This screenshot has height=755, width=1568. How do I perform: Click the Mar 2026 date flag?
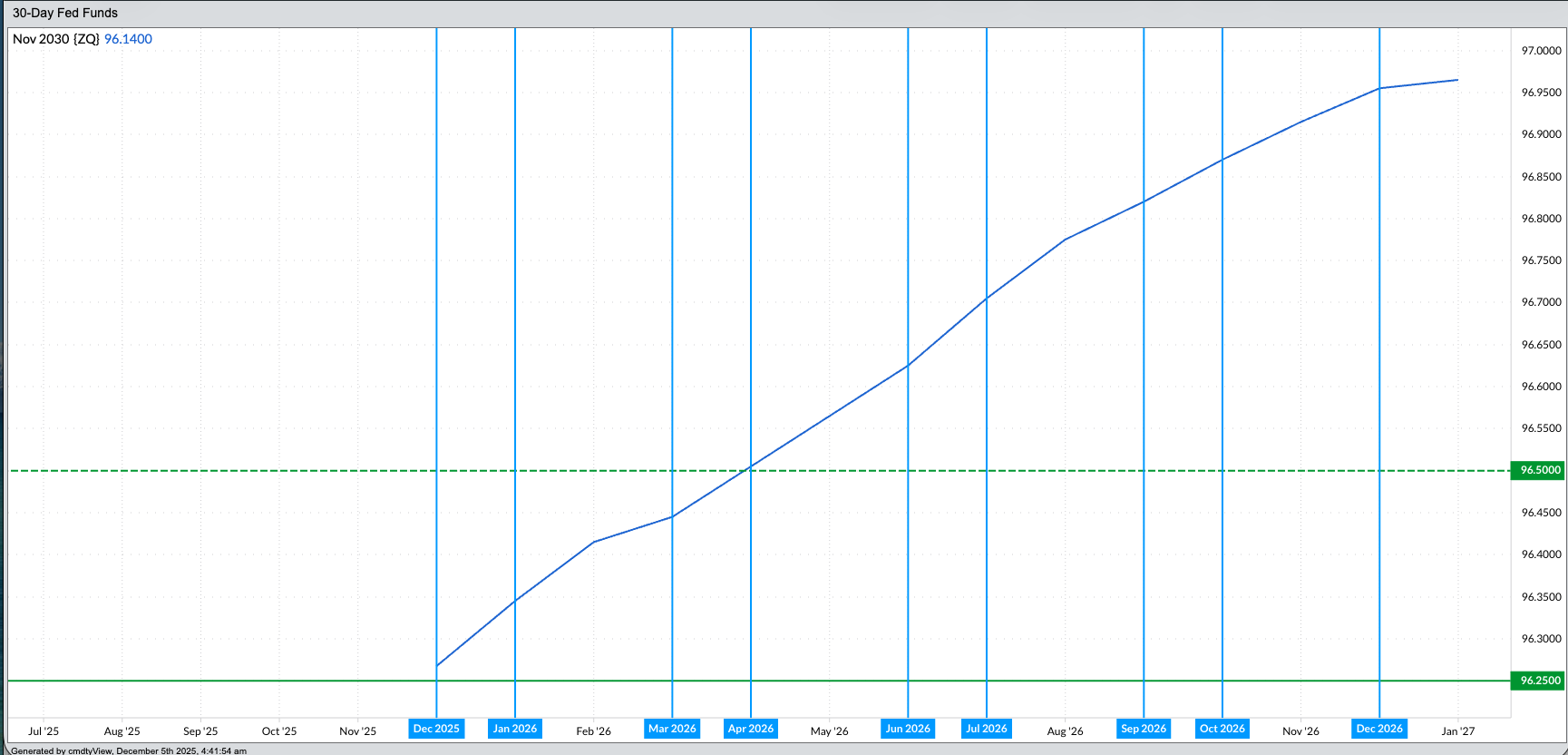click(672, 729)
